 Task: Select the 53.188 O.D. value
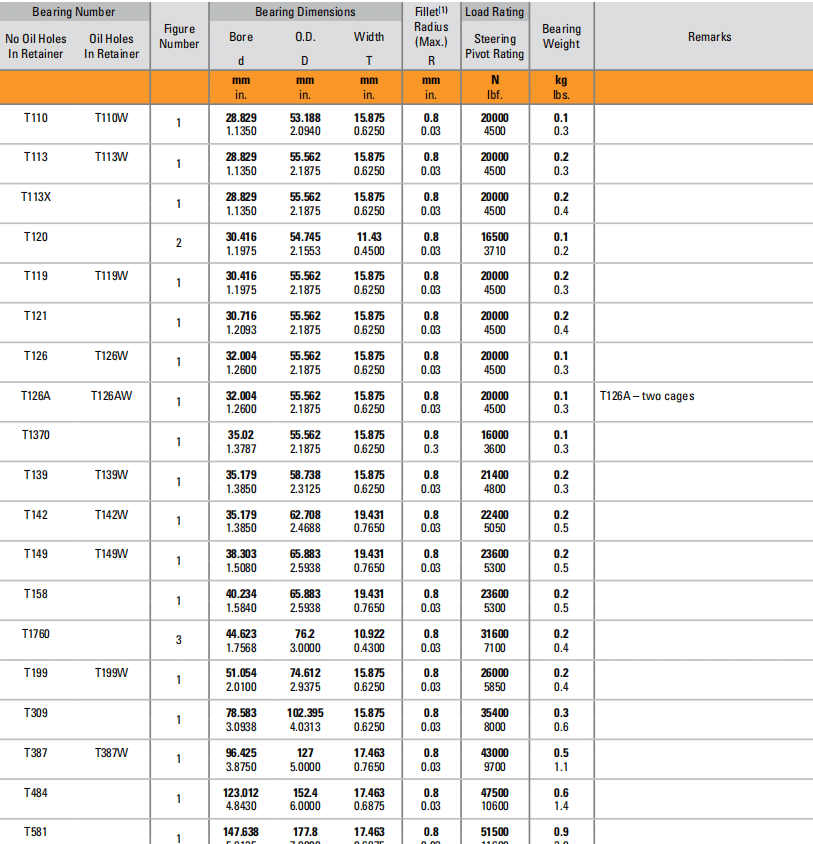click(305, 118)
